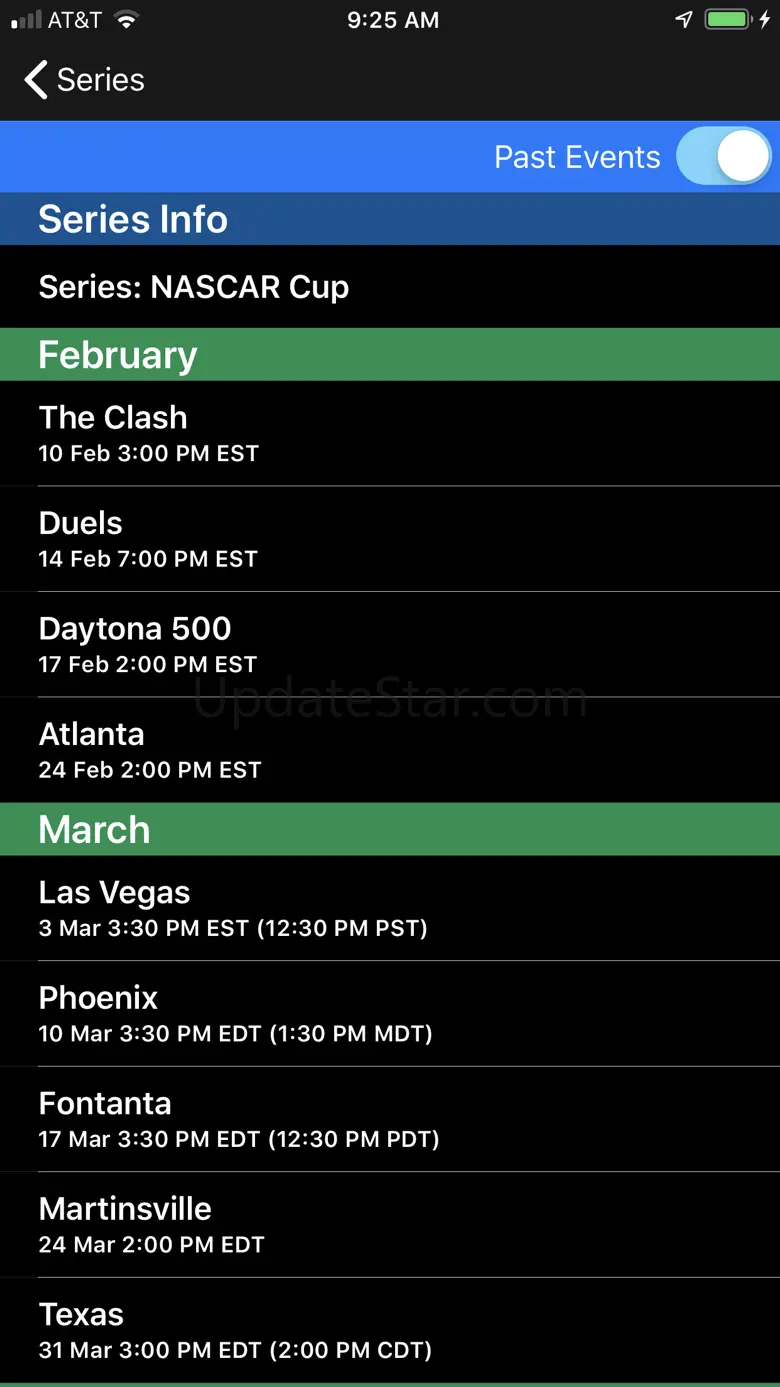Tap the battery indicator icon
The image size is (780, 1387).
[727, 20]
